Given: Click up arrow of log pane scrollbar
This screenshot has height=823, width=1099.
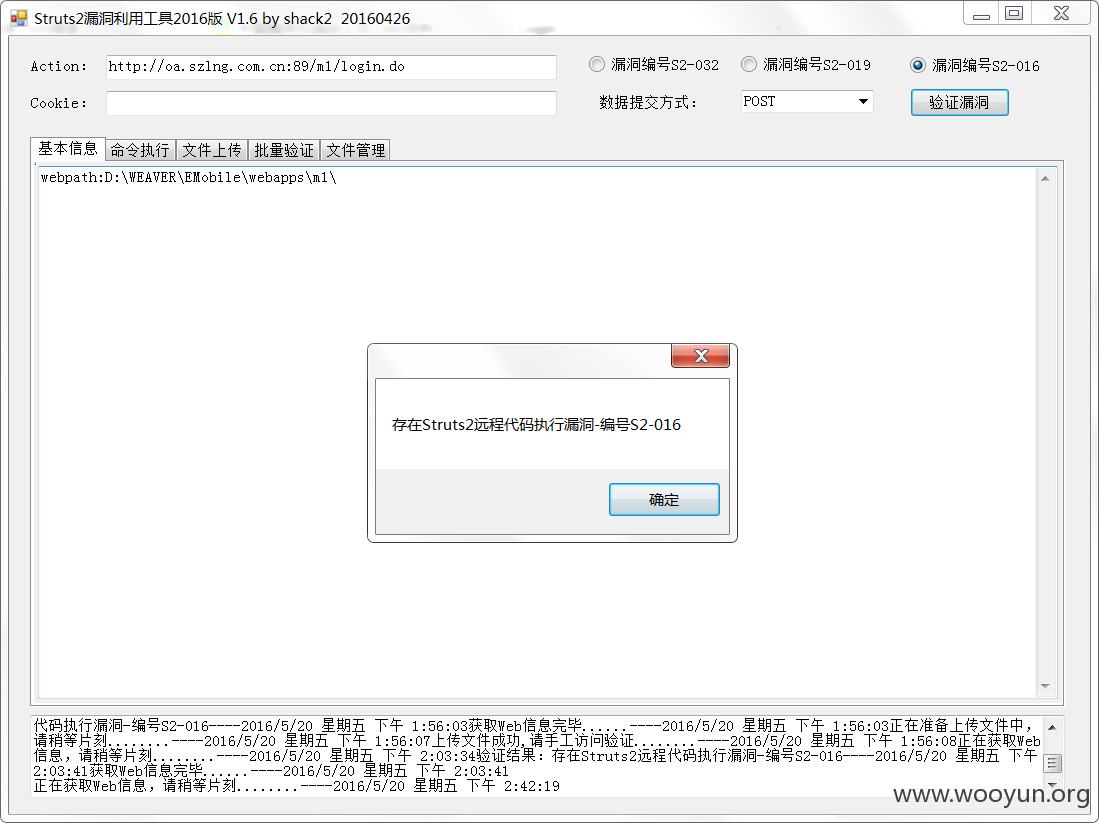Looking at the screenshot, I should point(1052,727).
